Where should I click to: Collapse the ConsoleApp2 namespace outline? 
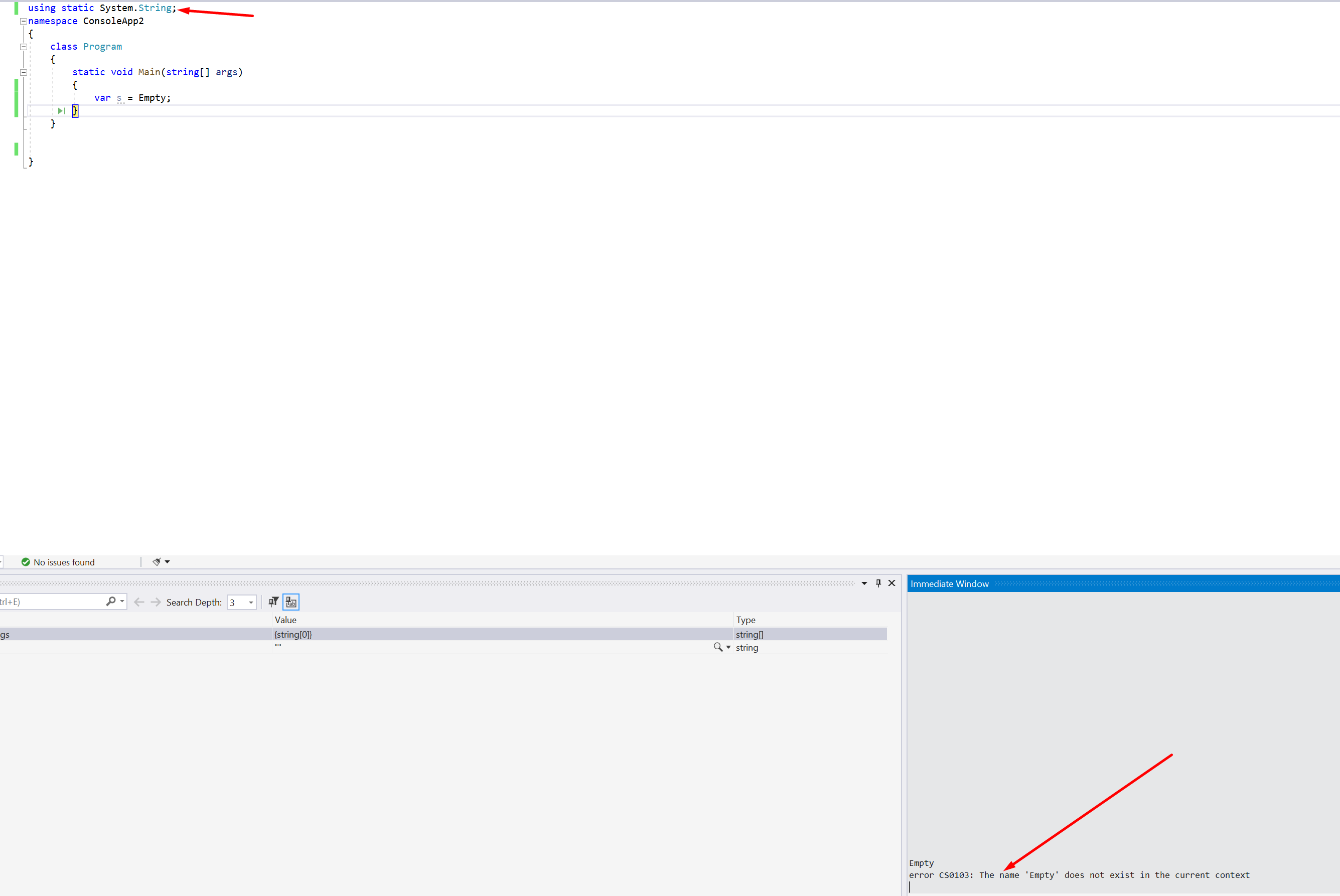click(x=24, y=21)
